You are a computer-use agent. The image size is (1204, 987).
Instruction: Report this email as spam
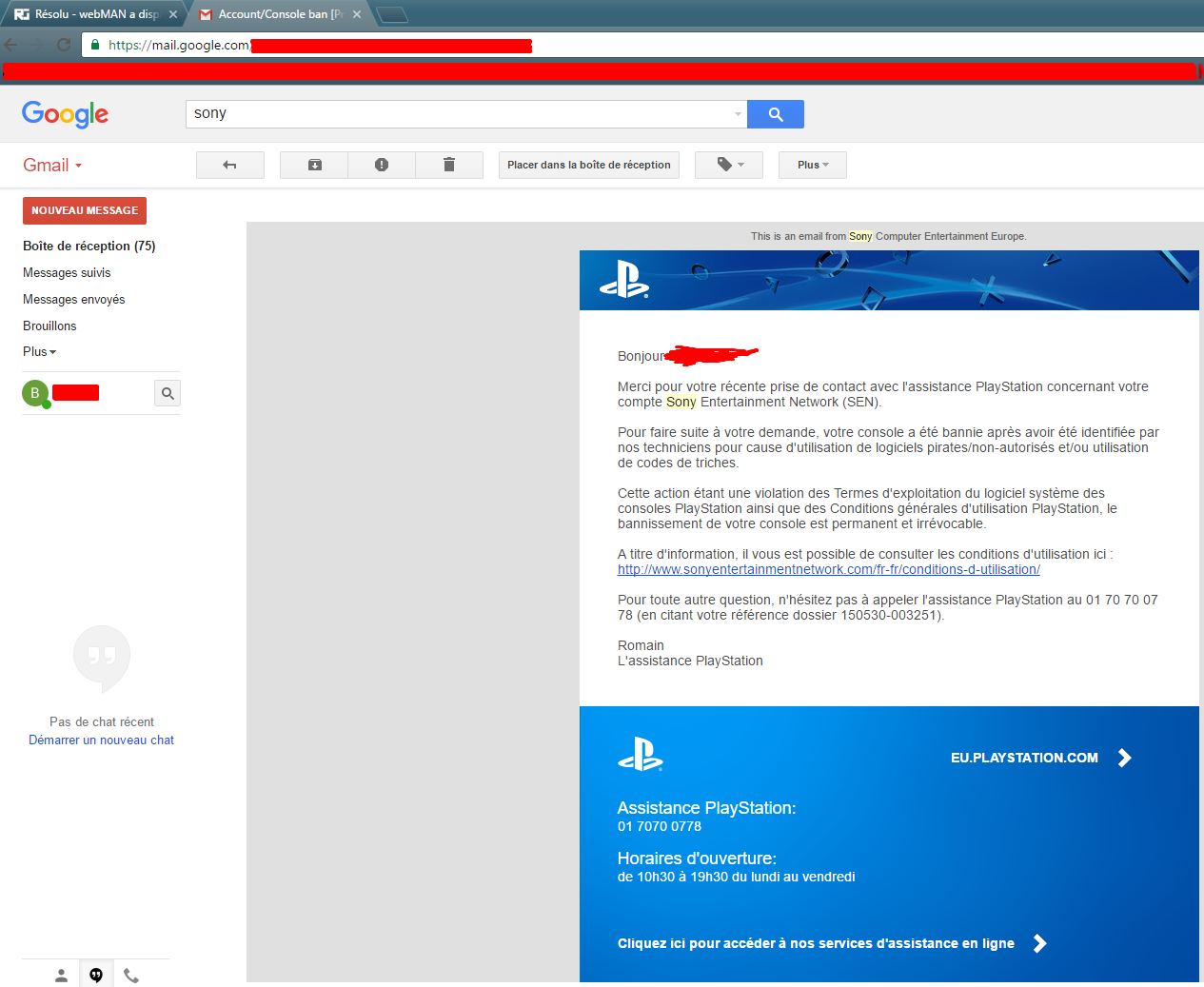coord(382,165)
